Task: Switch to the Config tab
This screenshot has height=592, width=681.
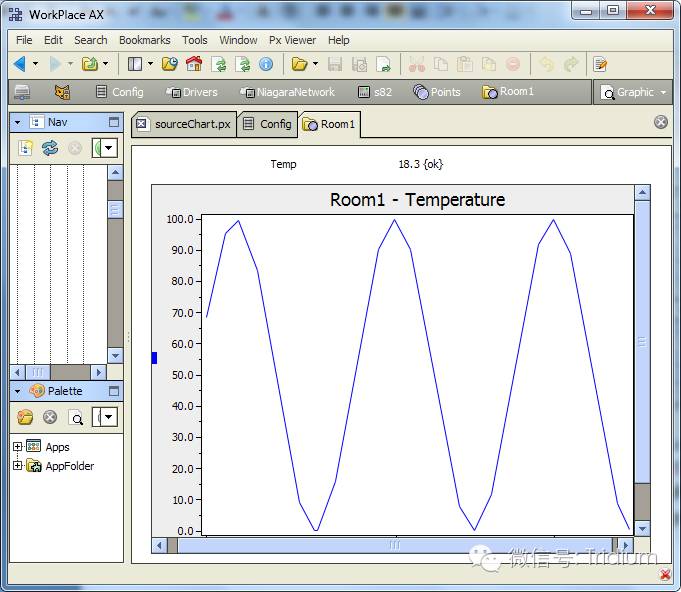Action: tap(267, 124)
